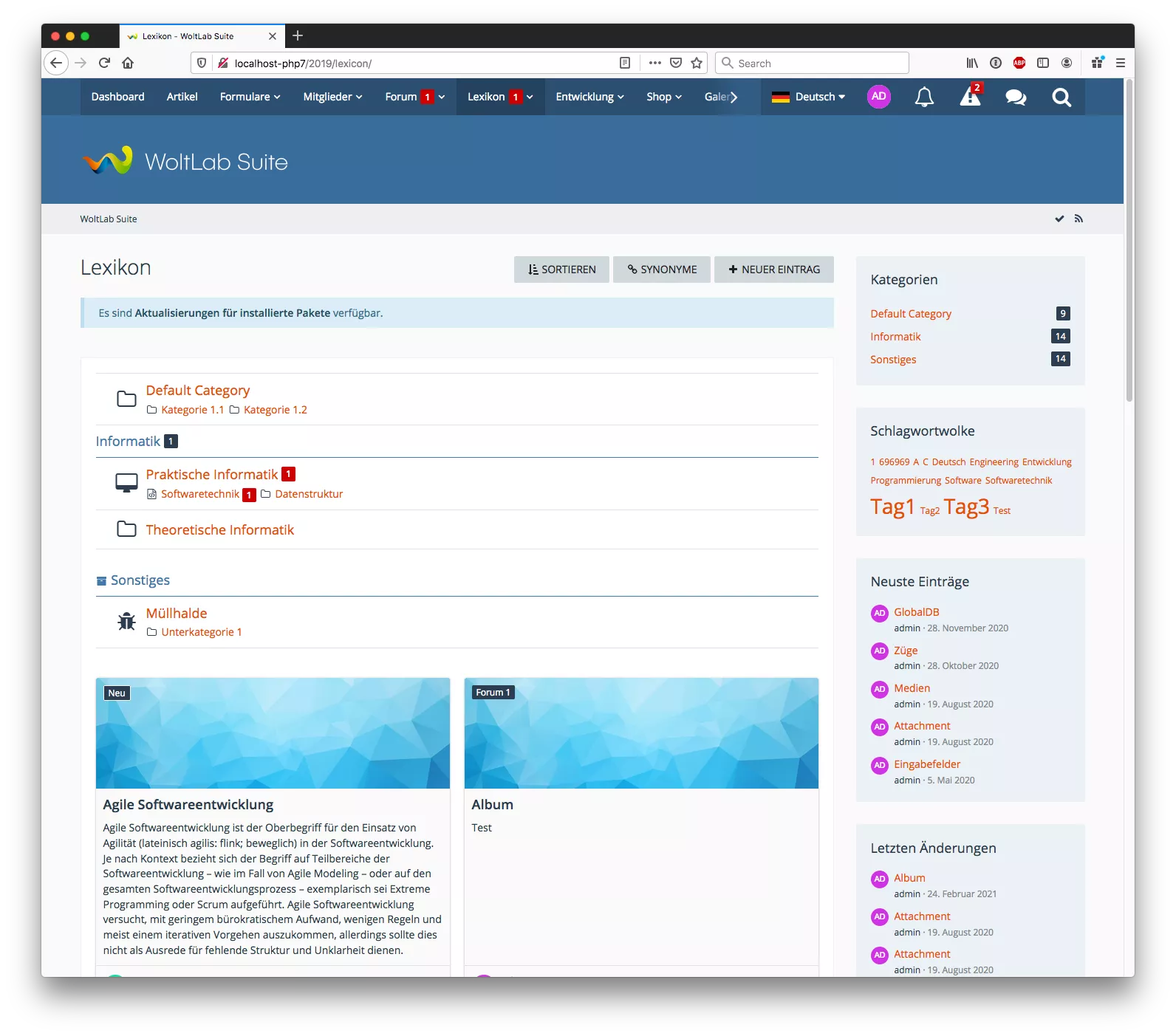The width and height of the screenshot is (1176, 1036).
Task: Bookmark this page with star icon
Action: (697, 64)
